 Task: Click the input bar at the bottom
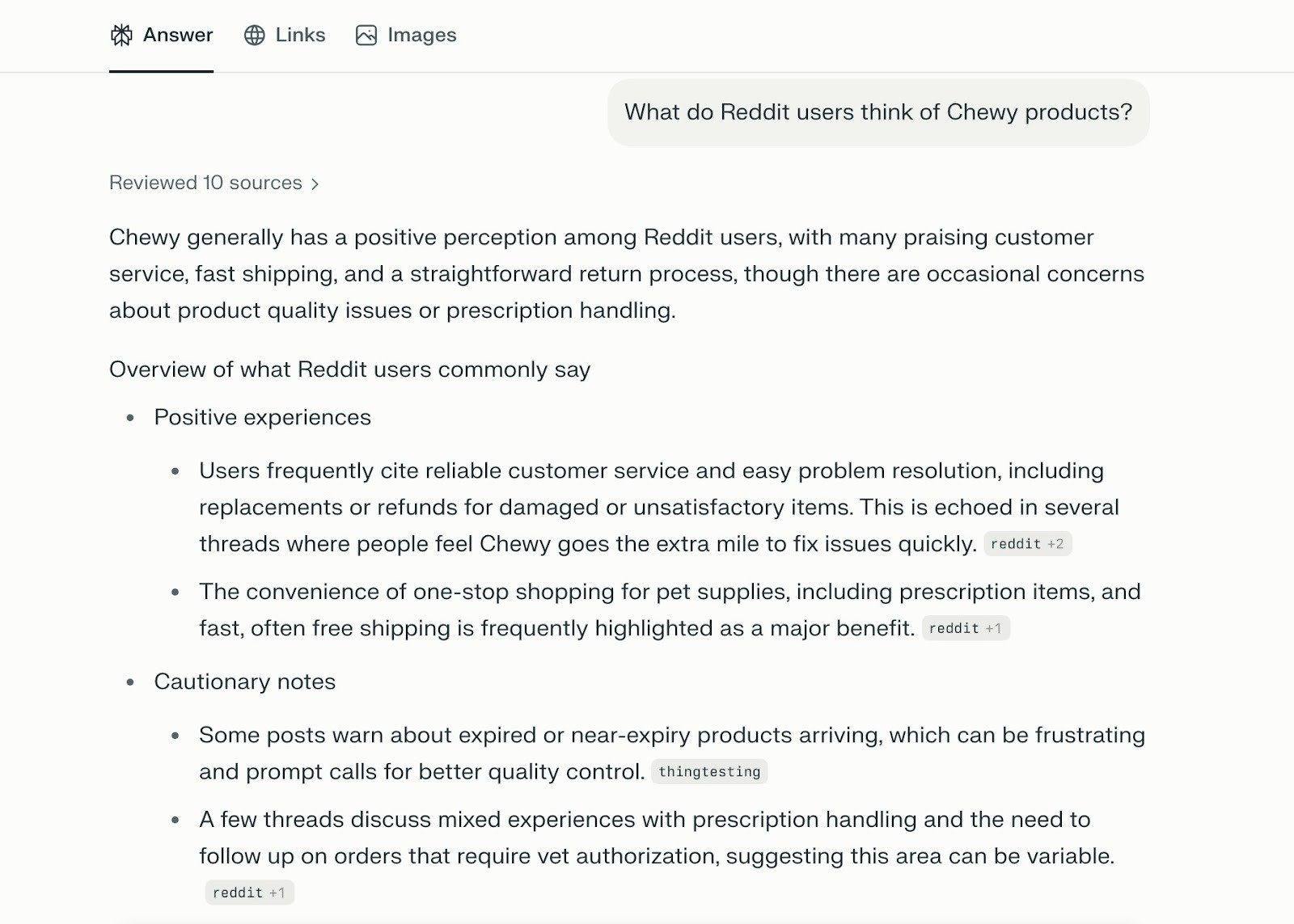tap(647, 920)
